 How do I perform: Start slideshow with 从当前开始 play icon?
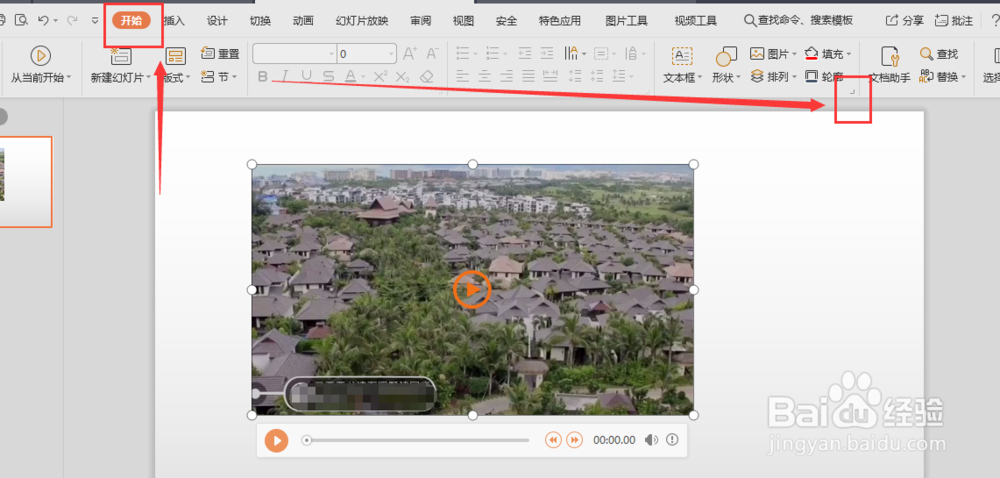tap(40, 56)
